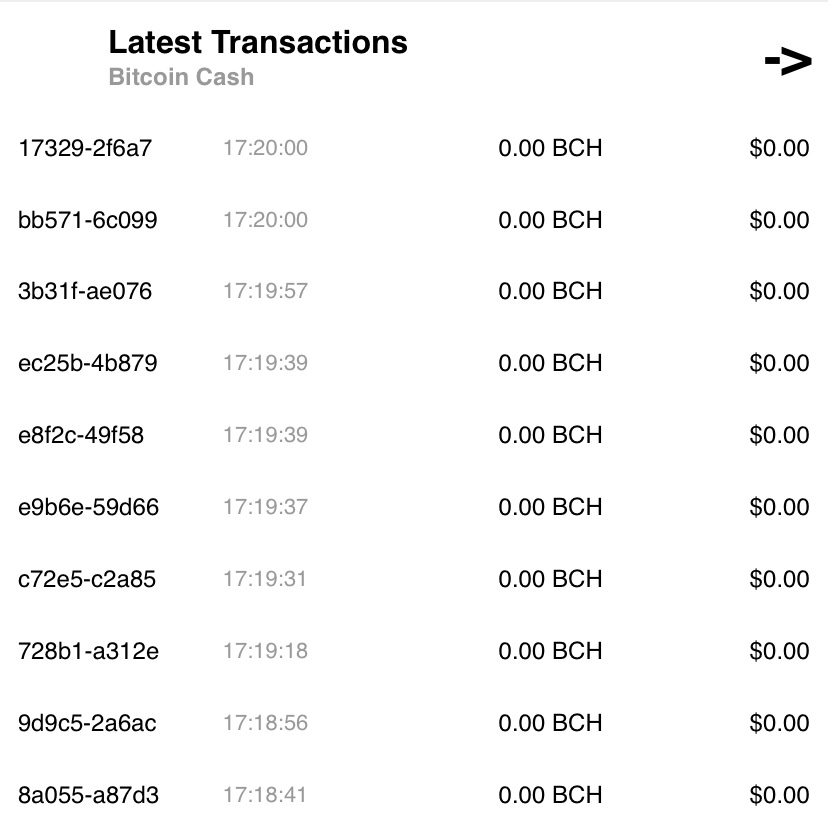Open transaction e8f2c-49f58
Screen dimensions: 828x825
click(x=81, y=435)
